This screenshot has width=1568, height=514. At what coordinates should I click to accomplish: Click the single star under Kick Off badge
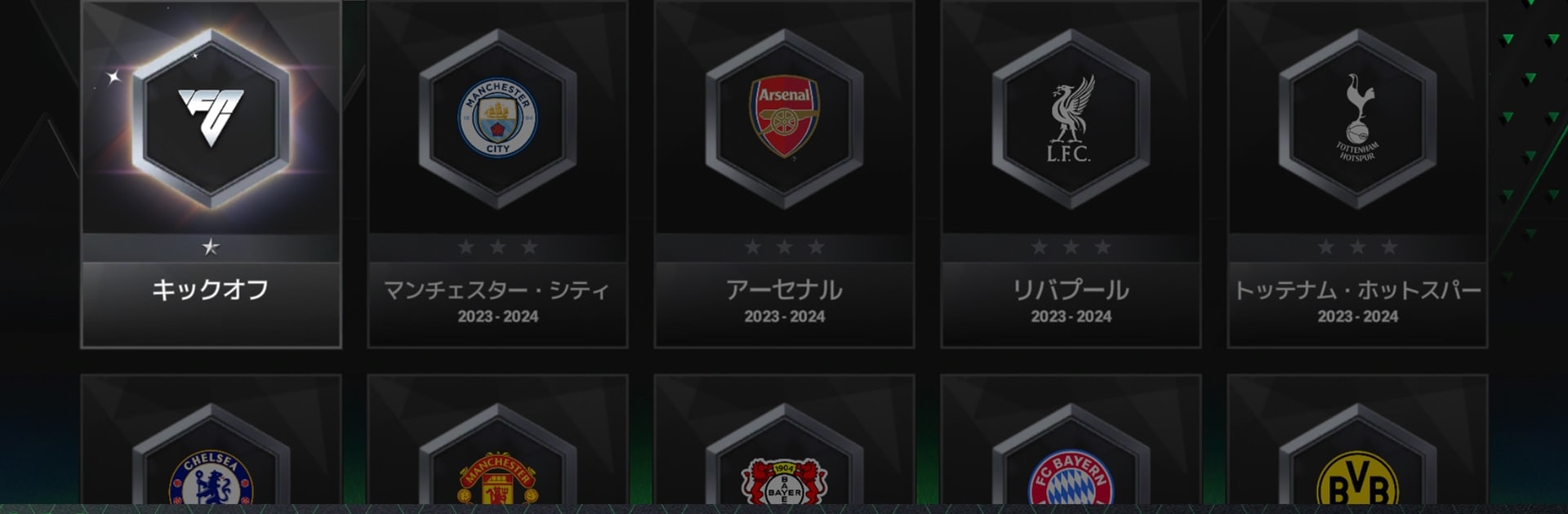tap(211, 246)
